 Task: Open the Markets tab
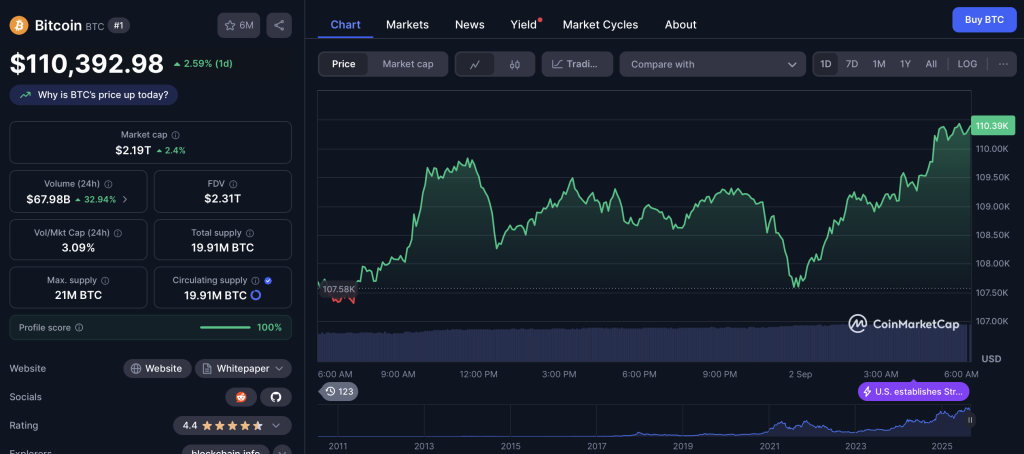point(408,25)
